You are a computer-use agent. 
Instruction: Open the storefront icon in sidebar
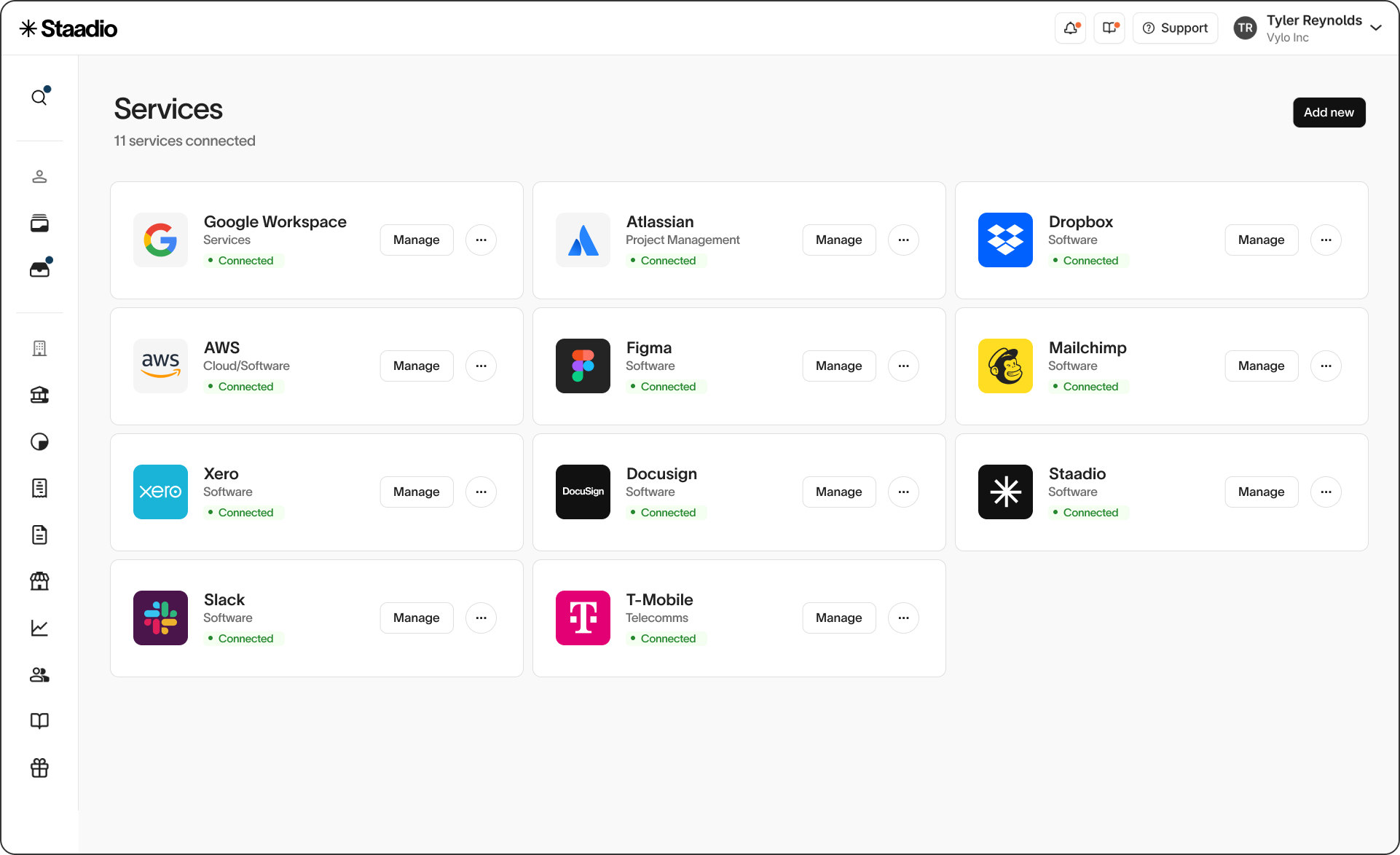(x=39, y=581)
